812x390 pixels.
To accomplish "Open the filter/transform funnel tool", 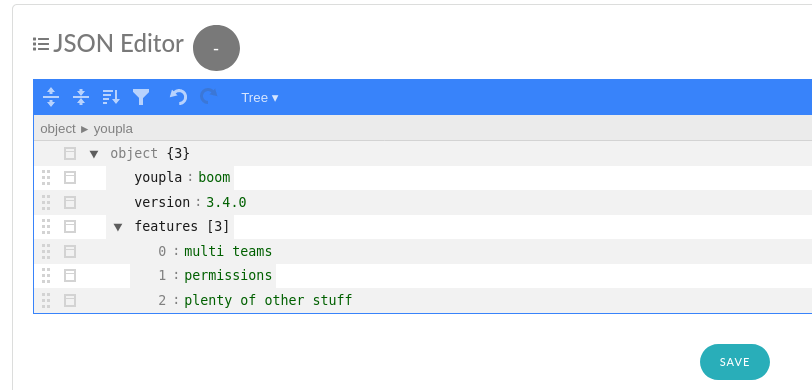I will click(141, 97).
